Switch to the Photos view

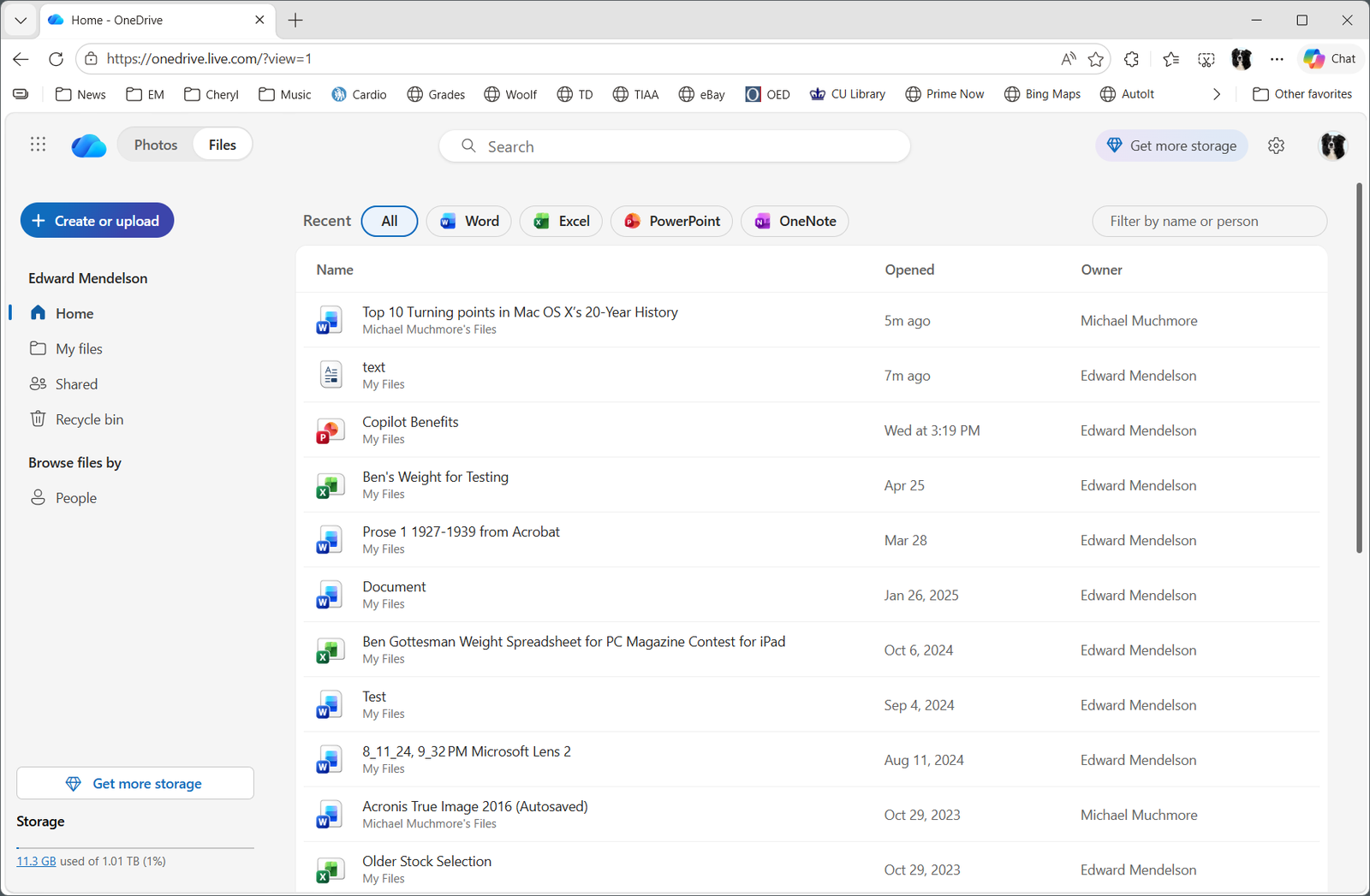156,145
